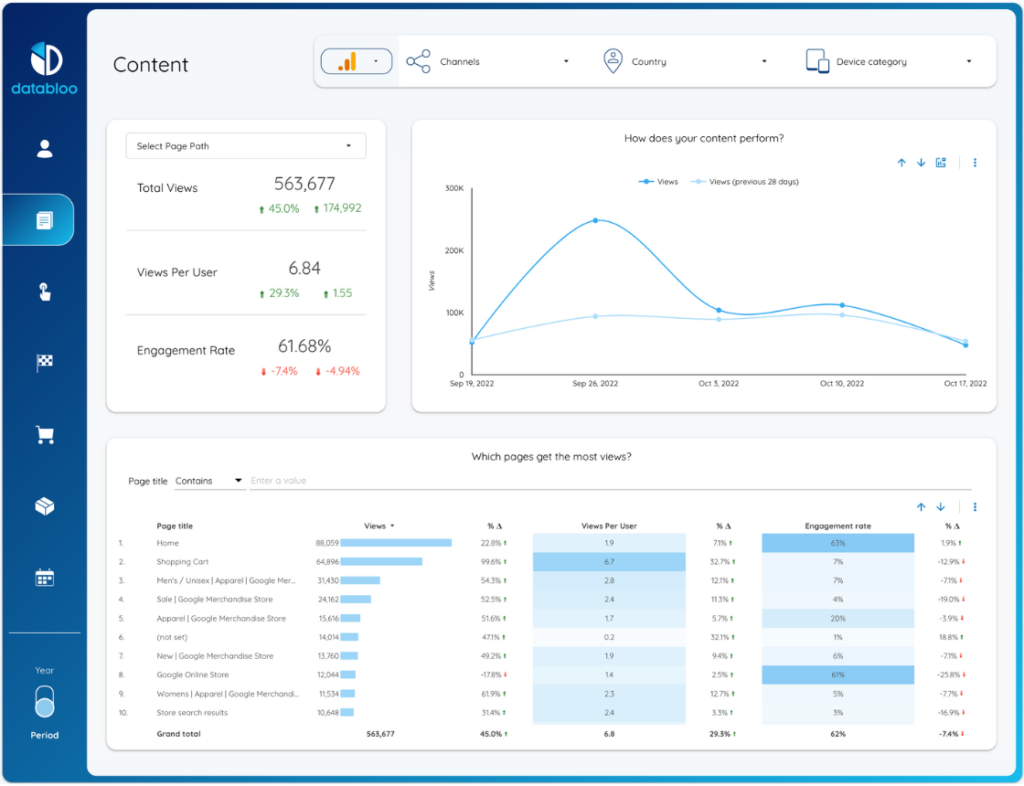Click the 6.7 views per user cell
1024x786 pixels.
coord(609,562)
